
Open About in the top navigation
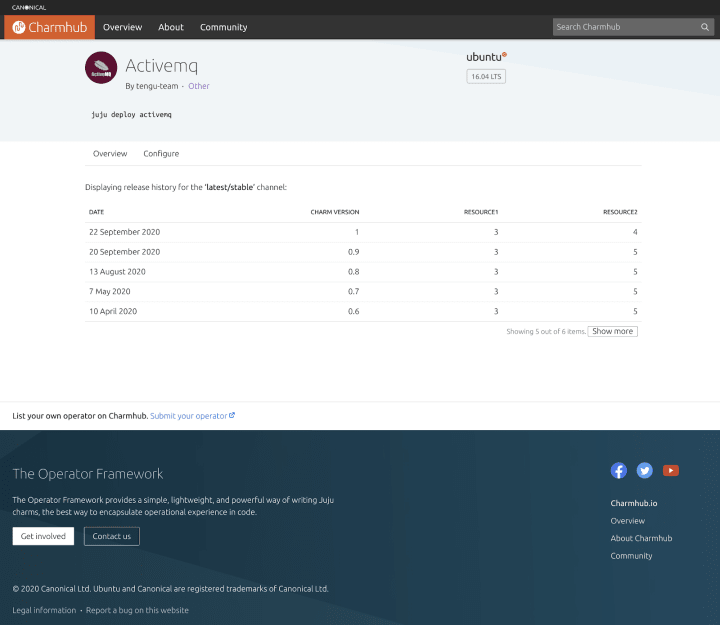coord(171,27)
